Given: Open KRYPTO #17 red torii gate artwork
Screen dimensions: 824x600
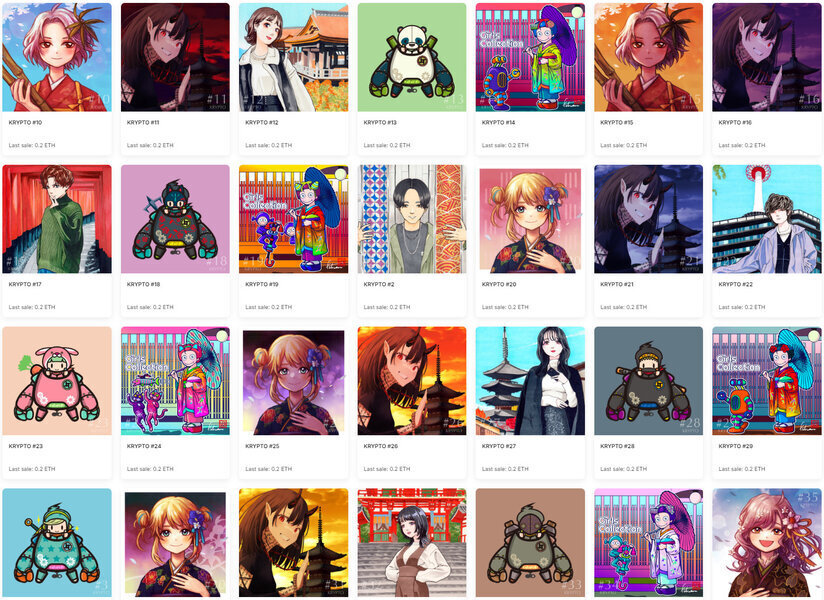Looking at the screenshot, I should point(57,219).
